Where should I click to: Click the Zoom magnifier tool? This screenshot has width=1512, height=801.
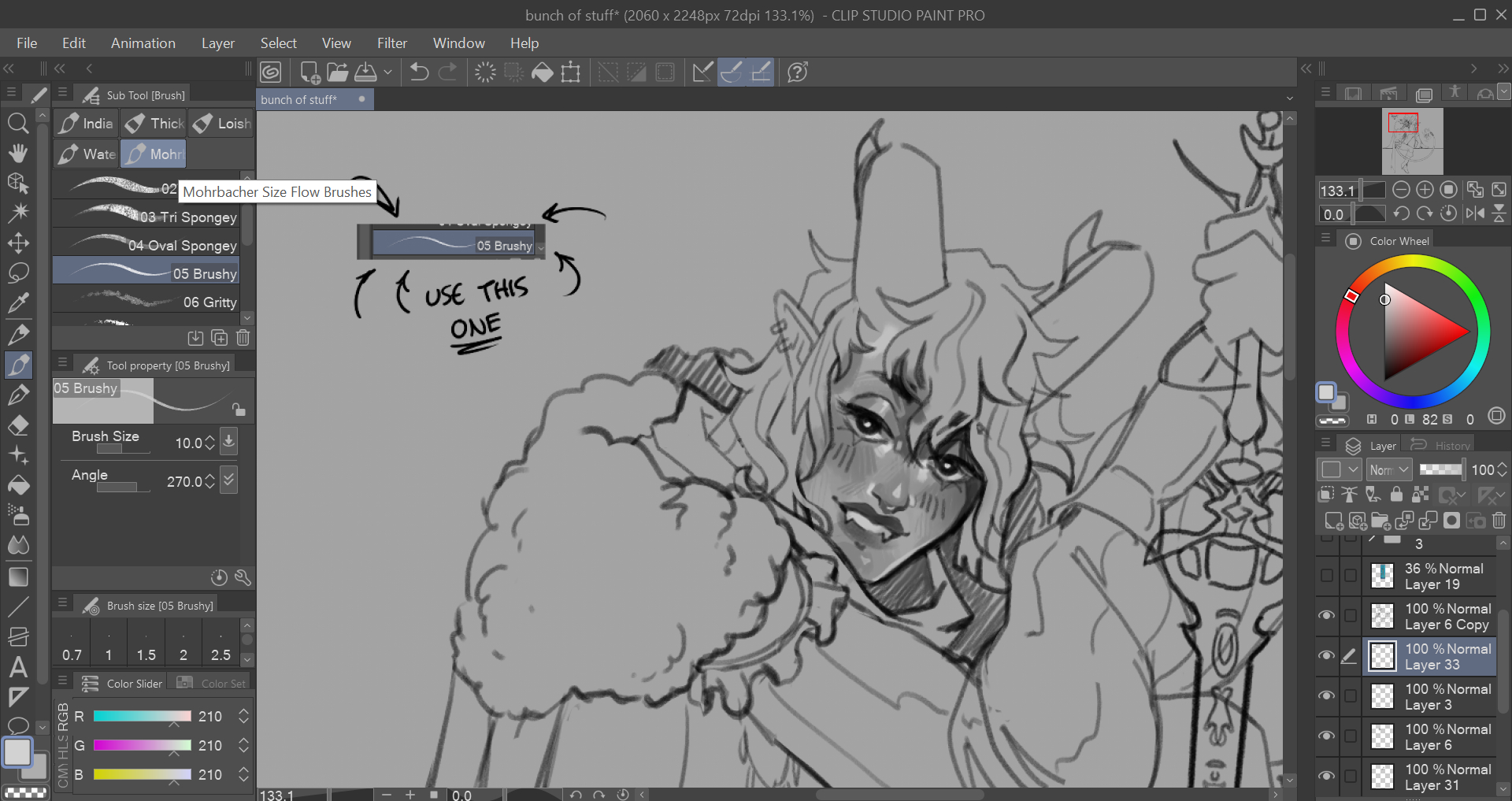18,123
